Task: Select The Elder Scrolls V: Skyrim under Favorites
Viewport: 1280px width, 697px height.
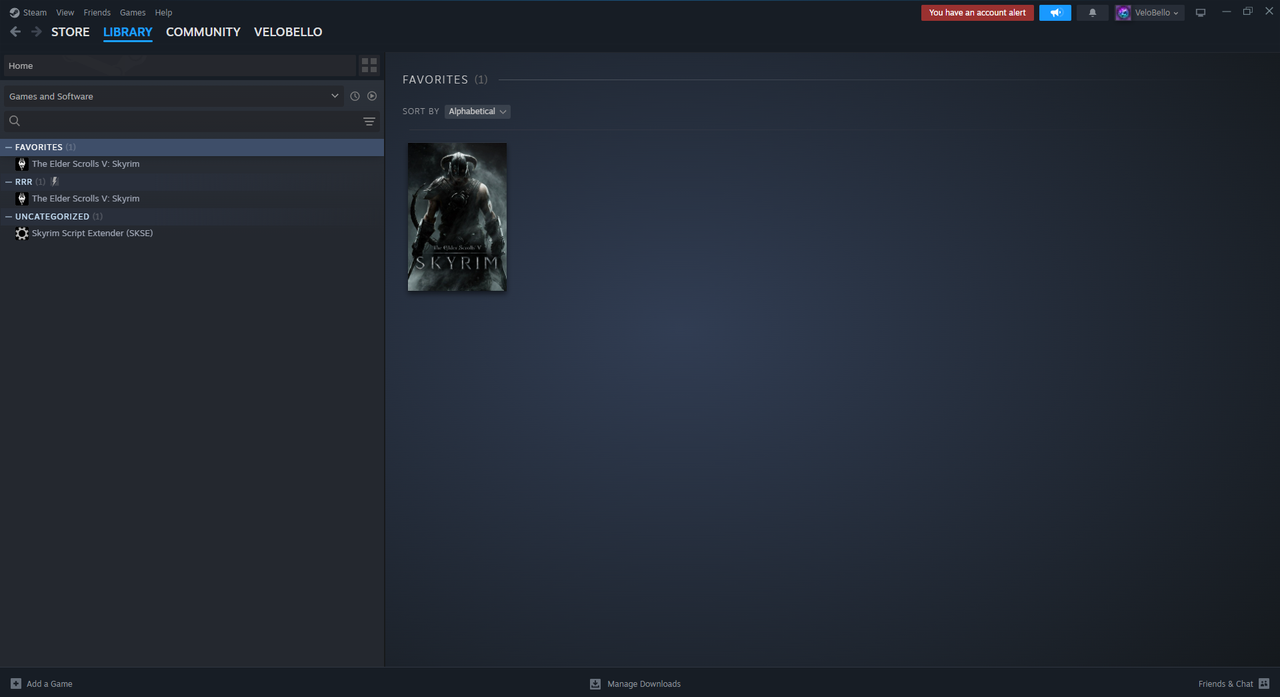Action: (x=86, y=164)
